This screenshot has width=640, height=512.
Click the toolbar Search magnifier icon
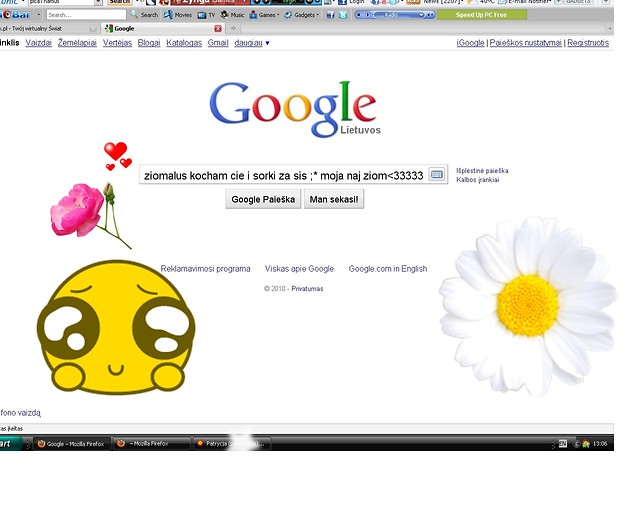(x=134, y=15)
